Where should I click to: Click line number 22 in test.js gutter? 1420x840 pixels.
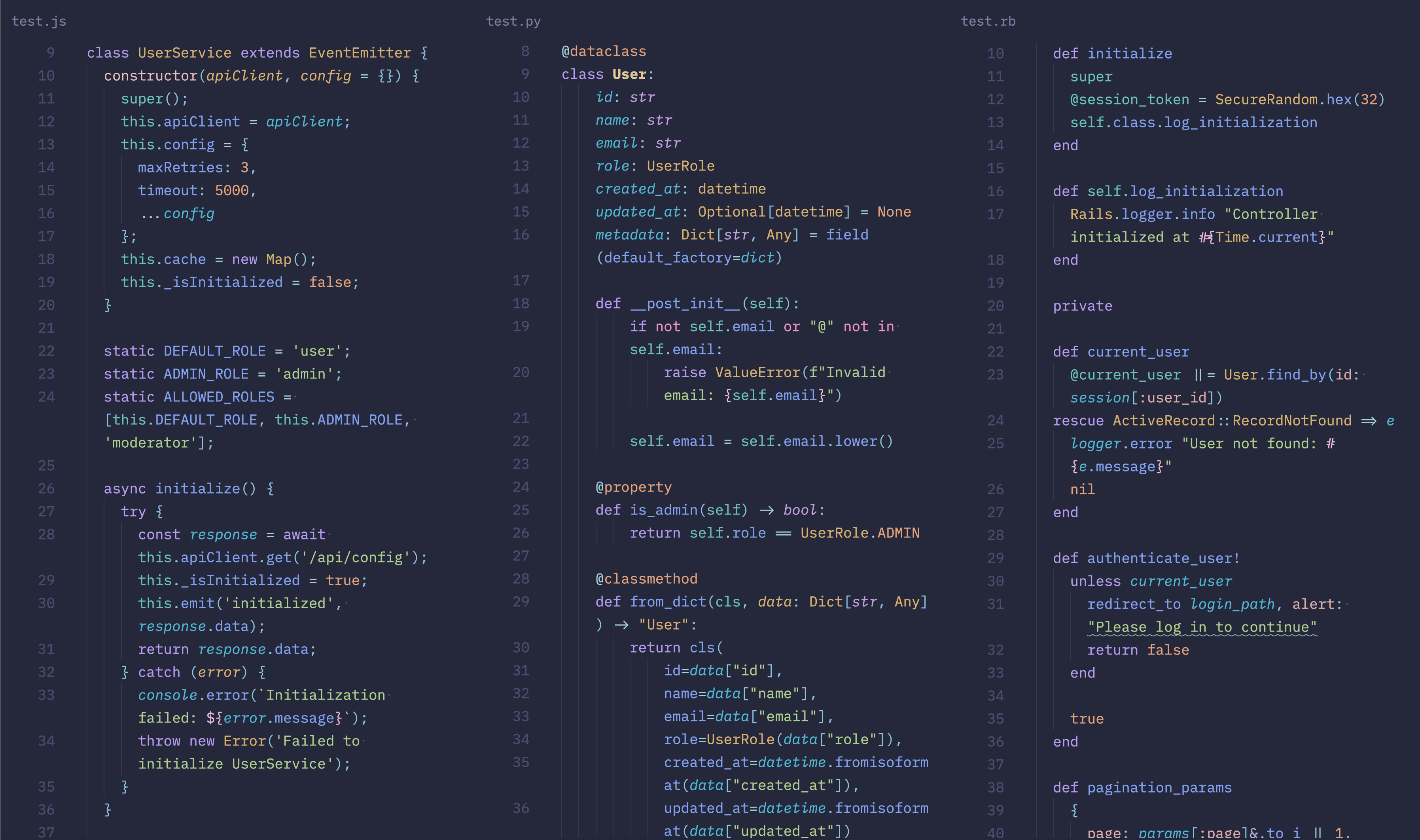46,351
